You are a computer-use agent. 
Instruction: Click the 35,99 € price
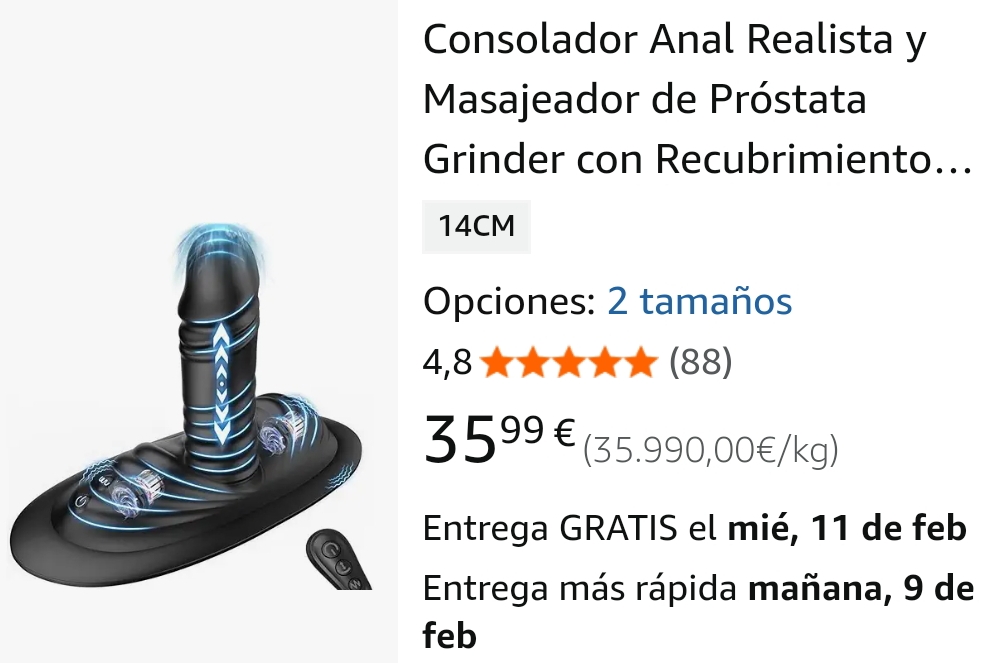click(x=500, y=439)
